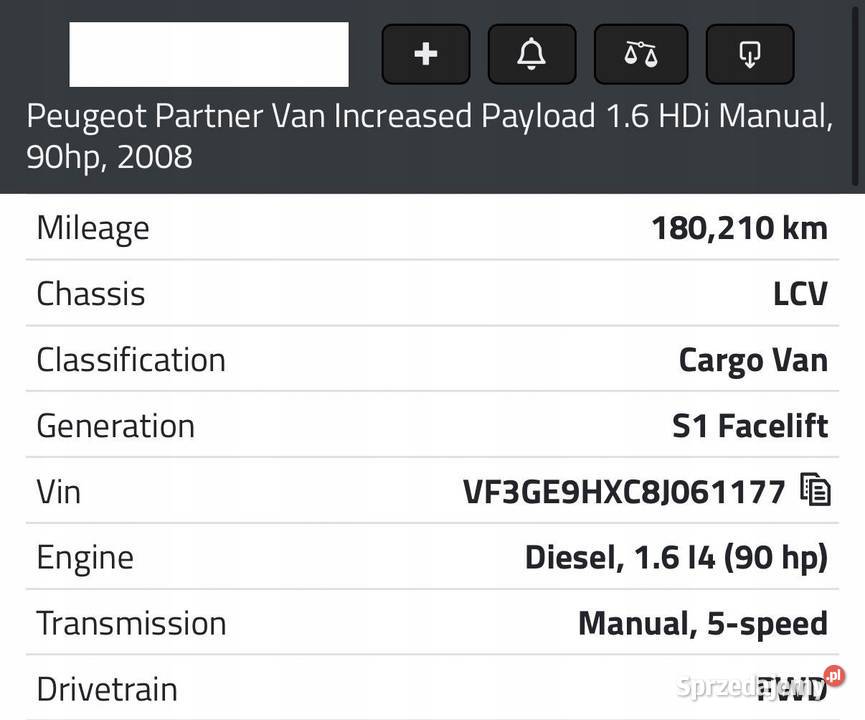This screenshot has height=720, width=865.
Task: Click the 180,210 km mileage value
Action: point(739,228)
